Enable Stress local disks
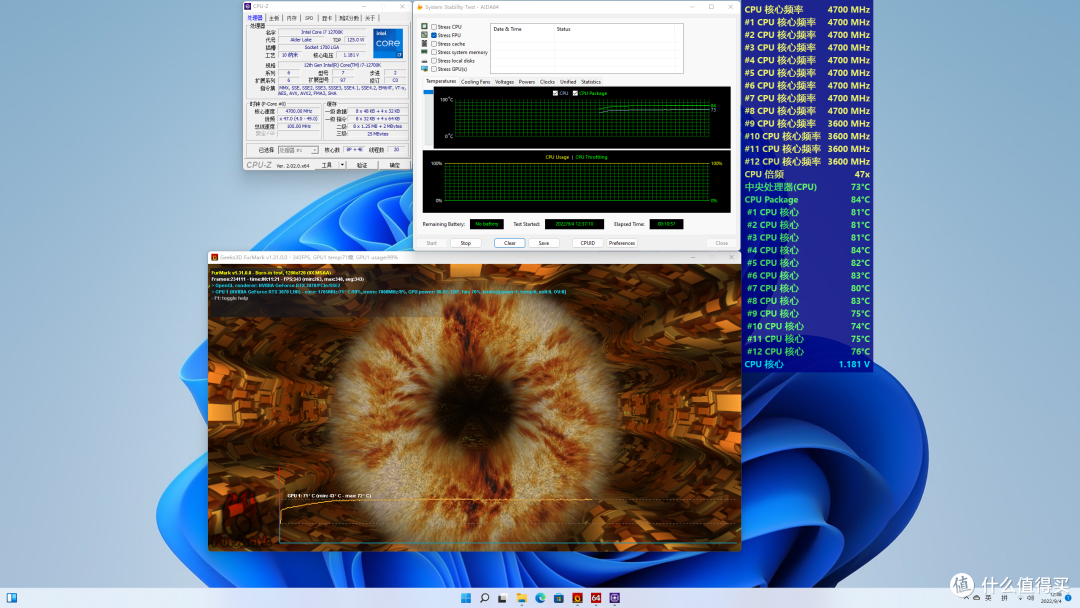The width and height of the screenshot is (1080, 608). (434, 61)
